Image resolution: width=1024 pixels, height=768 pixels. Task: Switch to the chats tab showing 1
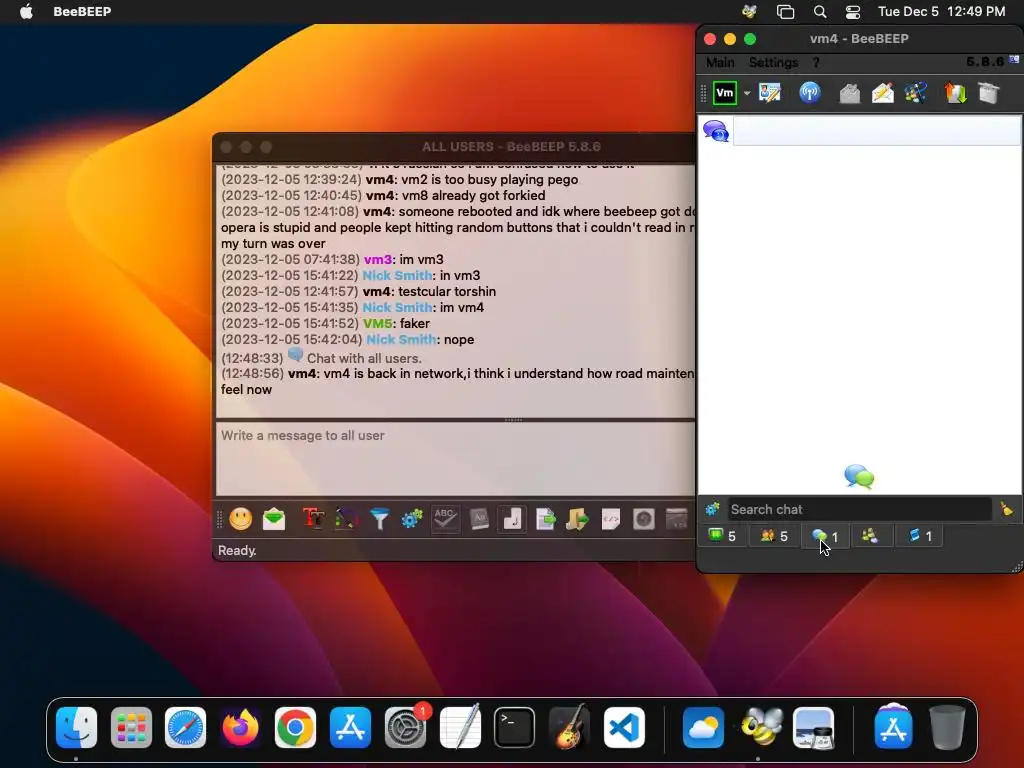(x=825, y=536)
